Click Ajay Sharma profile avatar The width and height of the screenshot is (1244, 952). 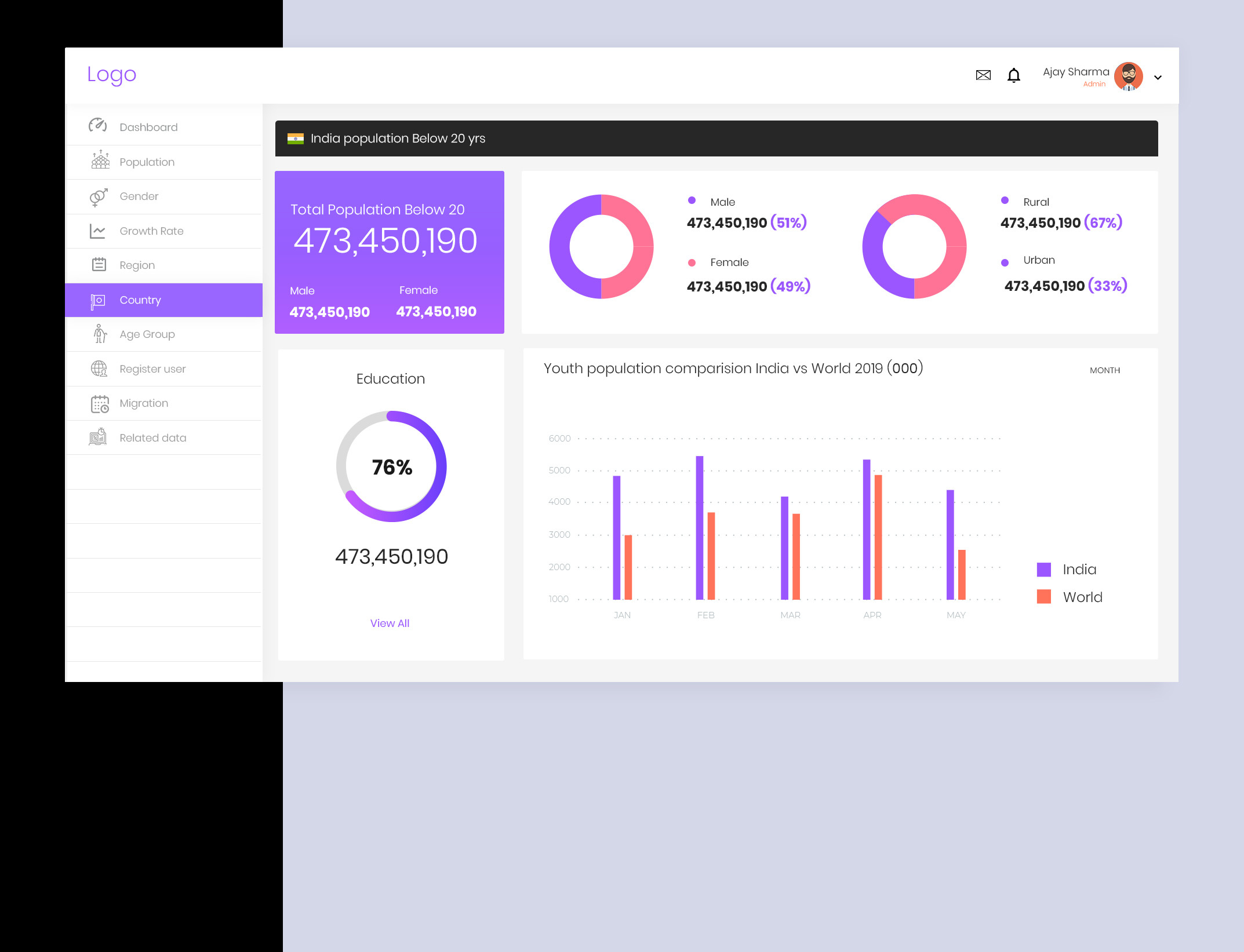(x=1128, y=76)
